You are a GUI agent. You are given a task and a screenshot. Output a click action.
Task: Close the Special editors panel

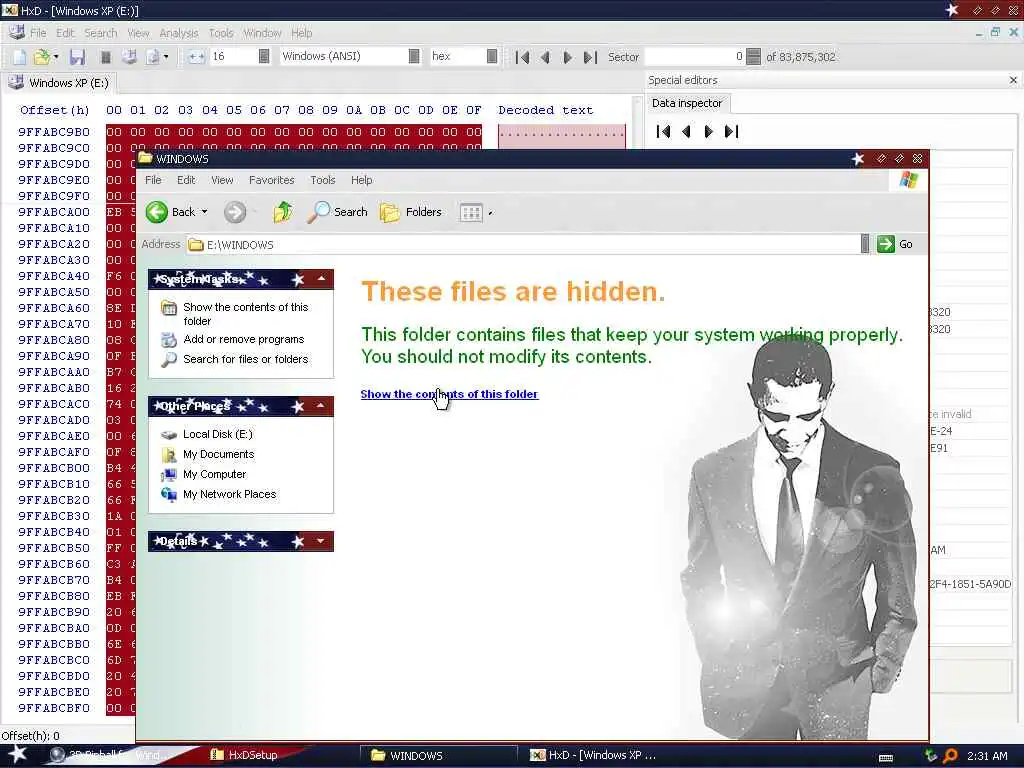pos(1013,80)
